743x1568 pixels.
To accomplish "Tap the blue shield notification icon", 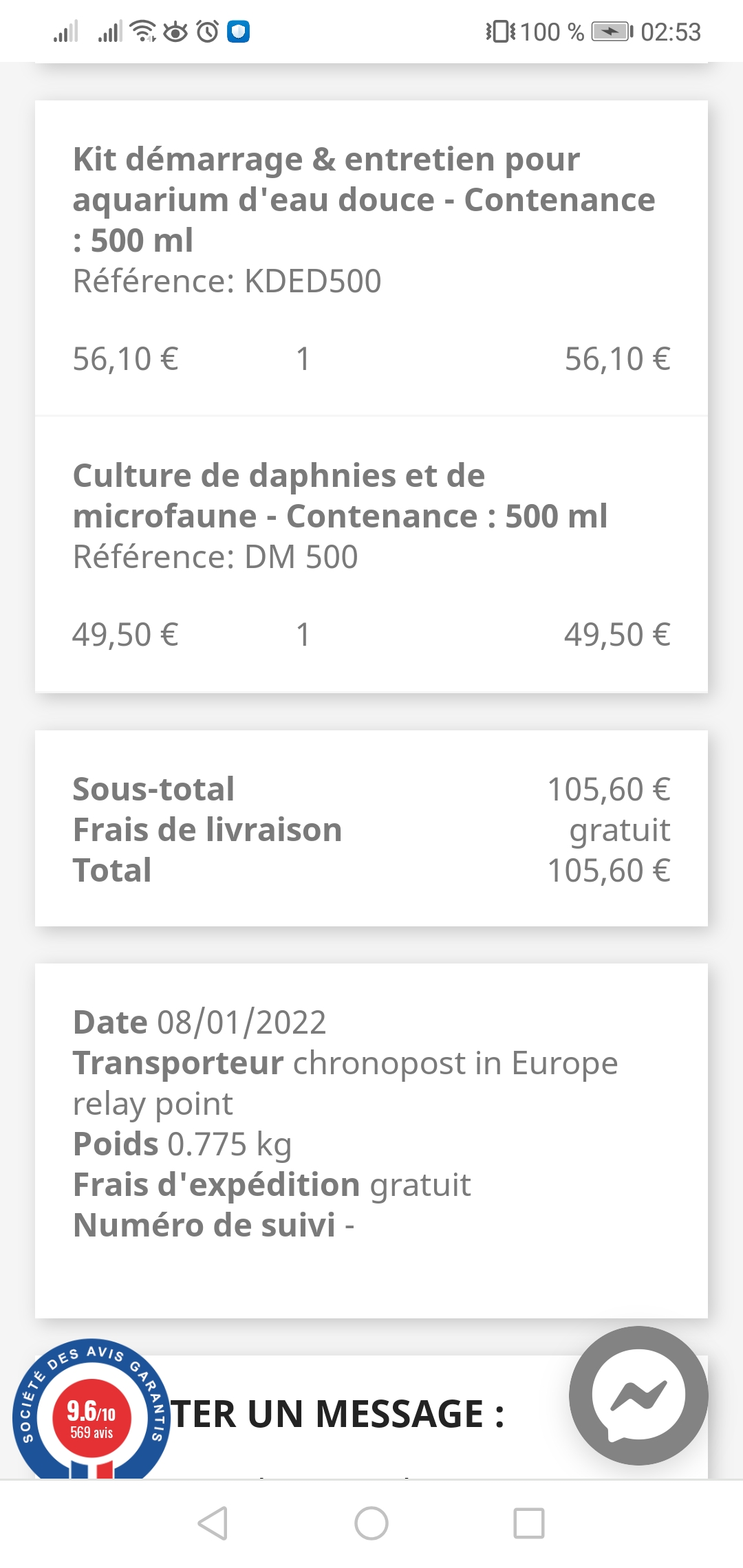I will 238,31.
